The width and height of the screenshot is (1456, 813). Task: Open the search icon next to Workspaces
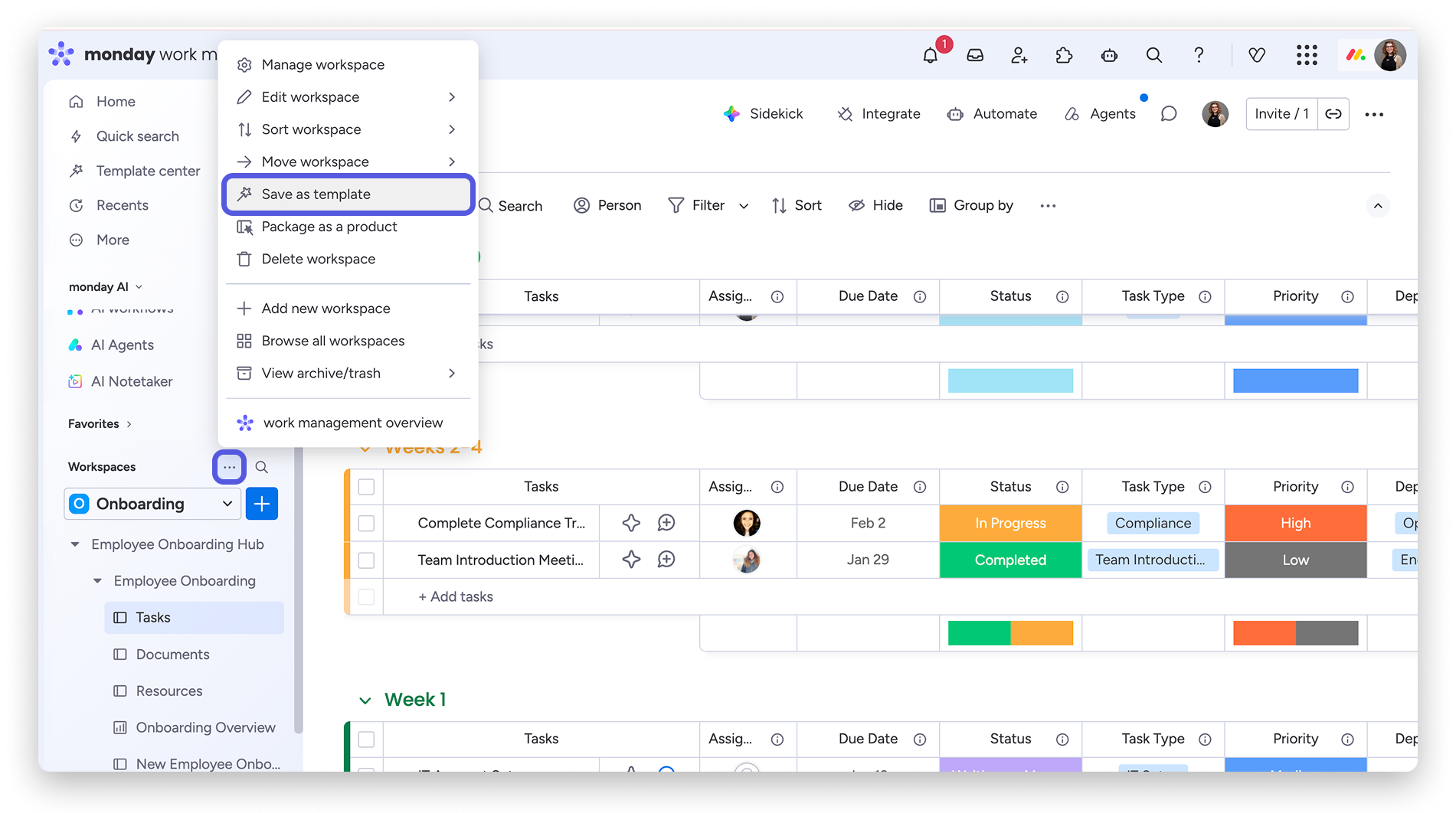(261, 467)
